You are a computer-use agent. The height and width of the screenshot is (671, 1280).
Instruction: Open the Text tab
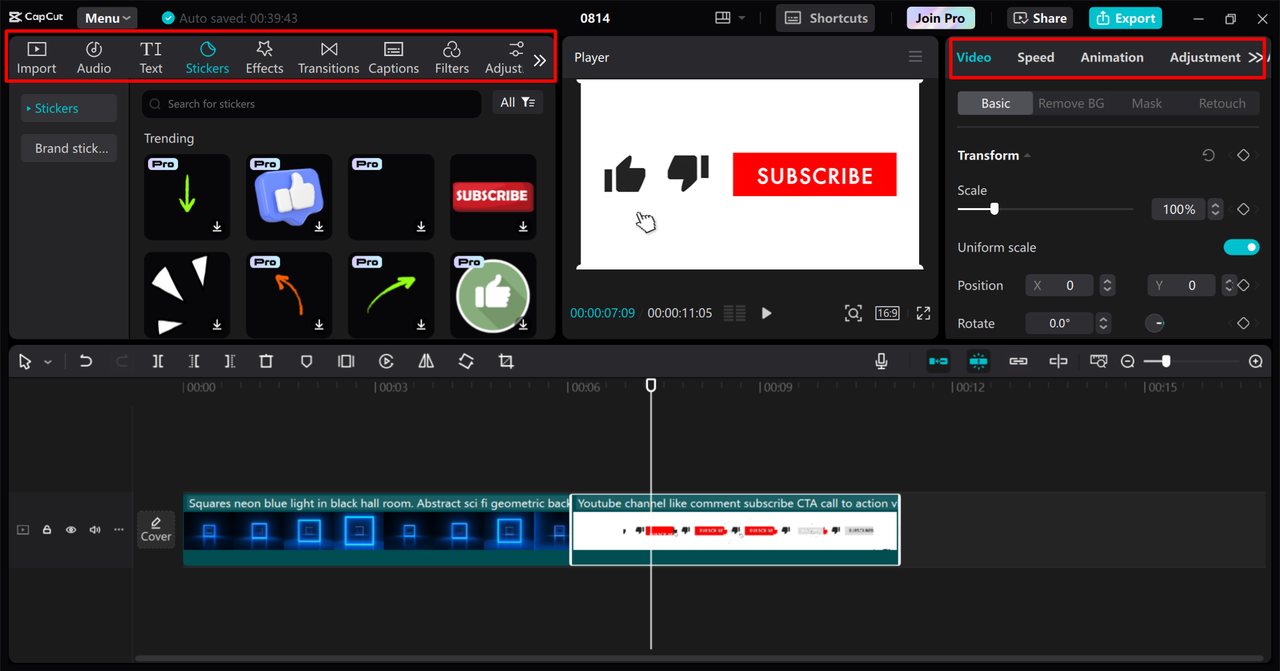tap(151, 58)
